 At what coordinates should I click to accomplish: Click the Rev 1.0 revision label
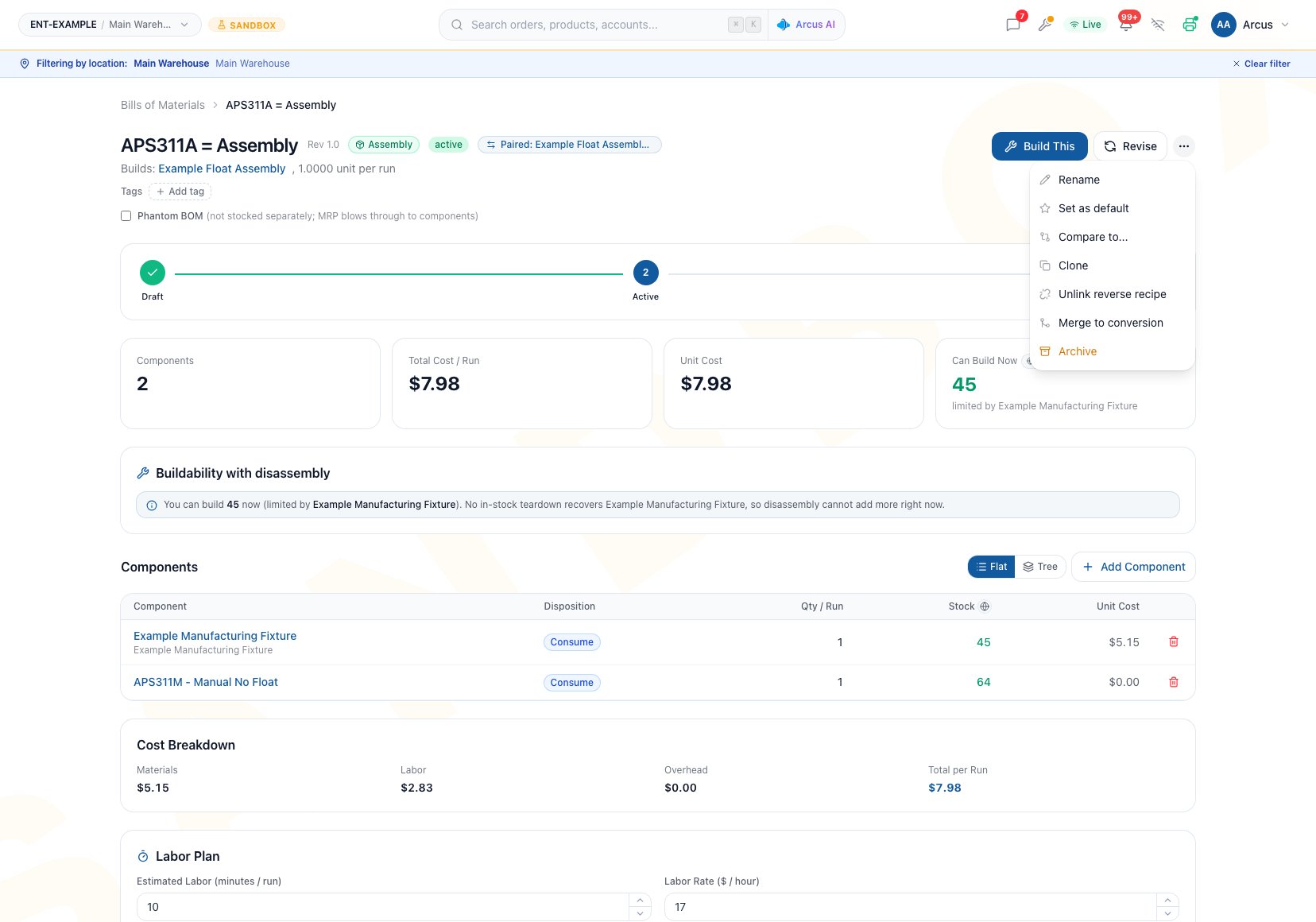(323, 145)
